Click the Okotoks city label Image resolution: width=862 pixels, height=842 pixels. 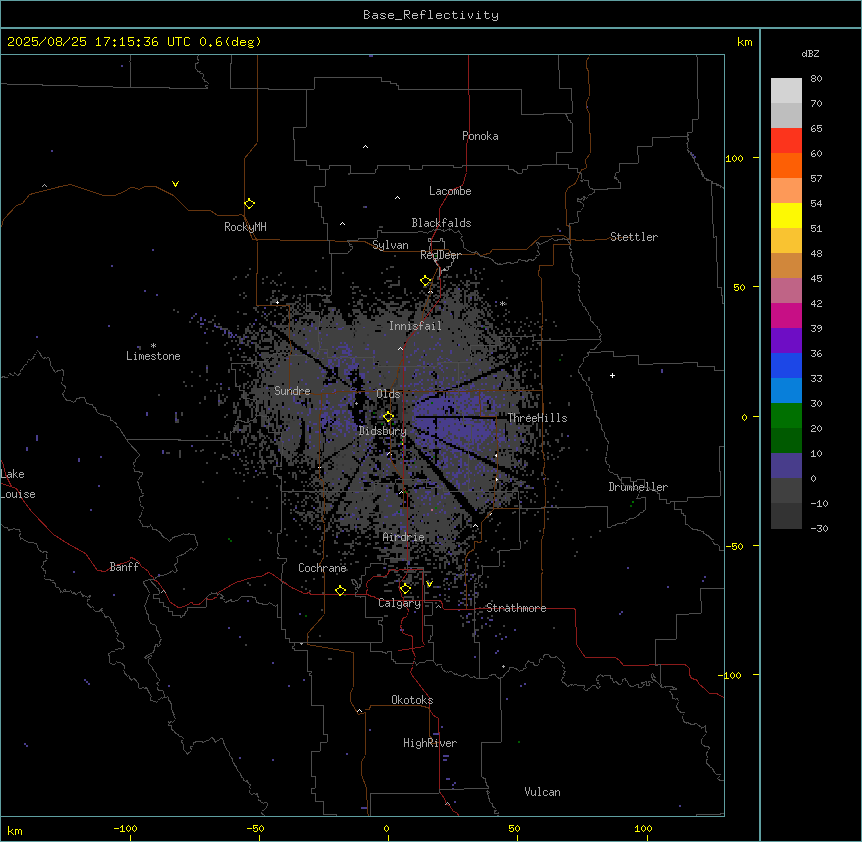[x=412, y=700]
